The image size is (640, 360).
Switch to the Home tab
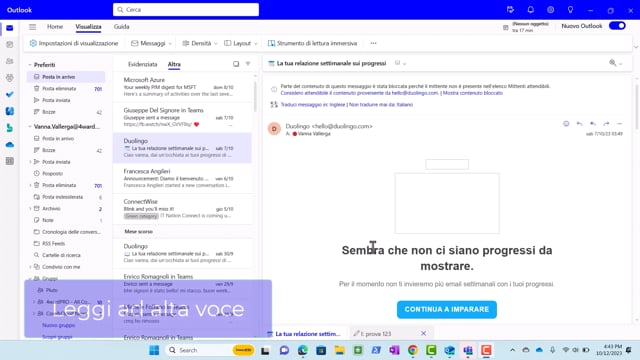point(55,27)
